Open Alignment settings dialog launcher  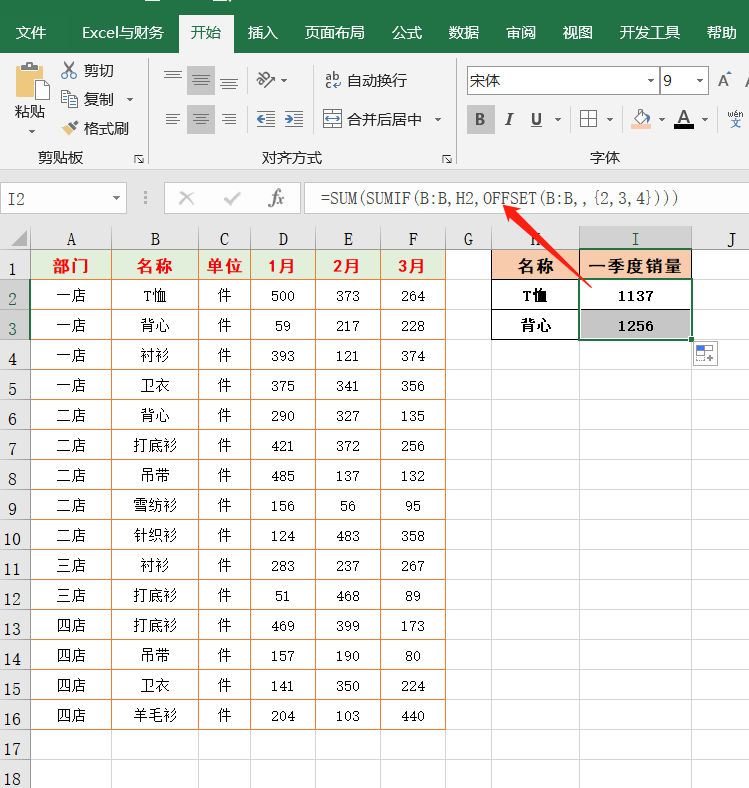tap(446, 159)
